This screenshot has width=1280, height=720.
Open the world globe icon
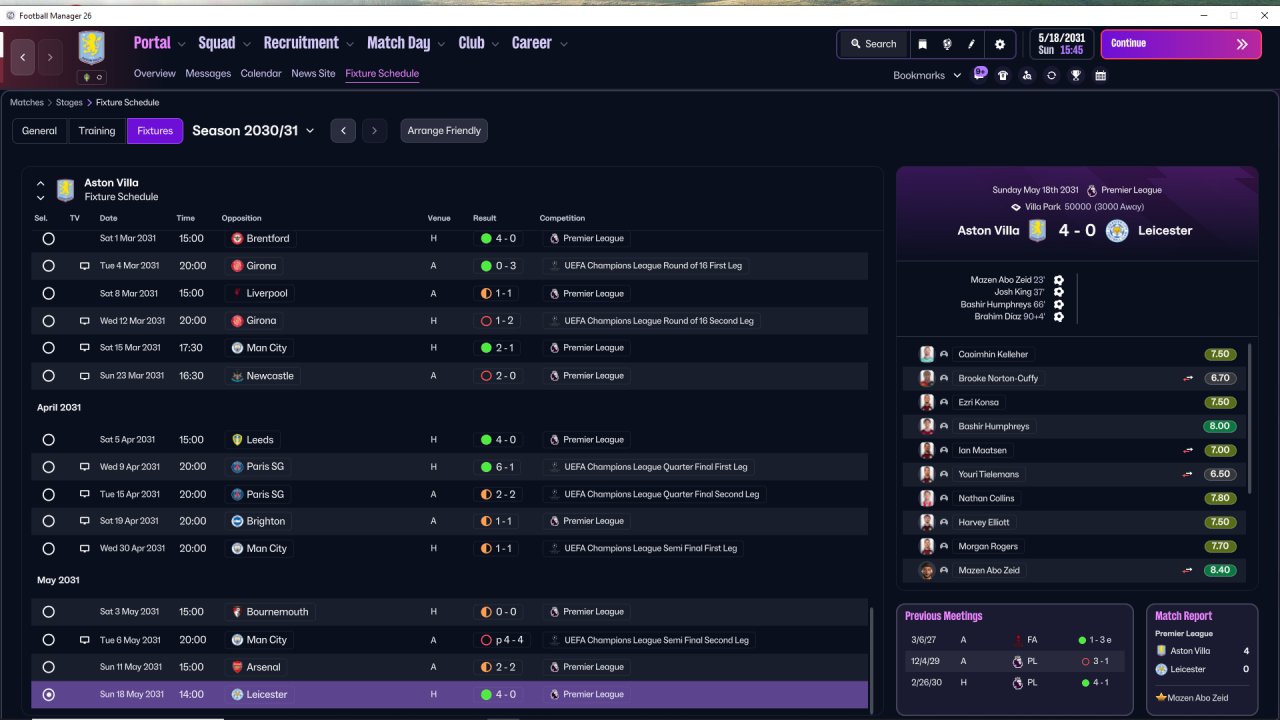947,44
